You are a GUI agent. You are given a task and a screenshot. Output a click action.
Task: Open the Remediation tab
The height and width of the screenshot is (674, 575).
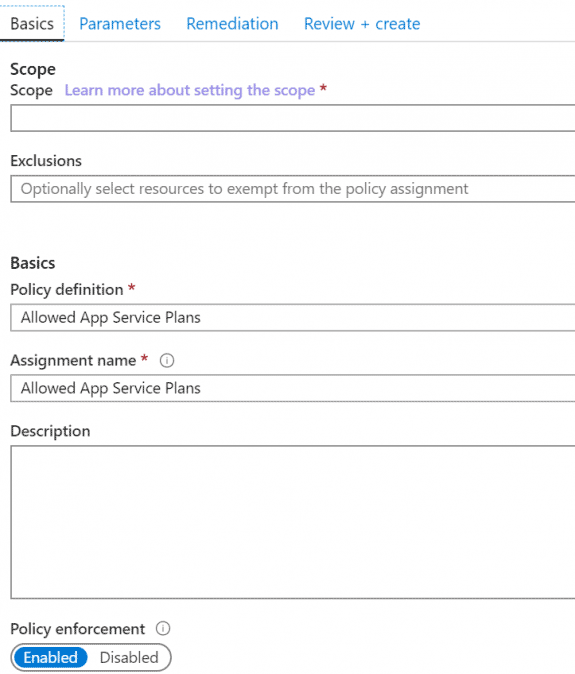click(x=232, y=24)
